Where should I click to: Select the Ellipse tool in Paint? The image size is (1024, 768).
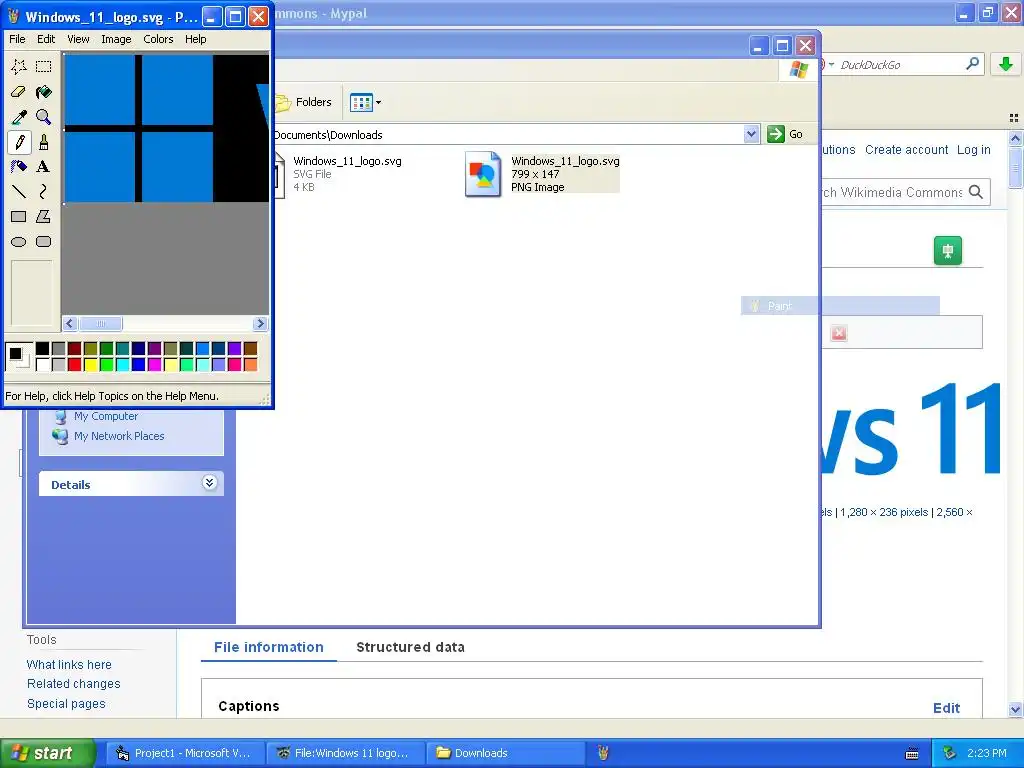[19, 242]
